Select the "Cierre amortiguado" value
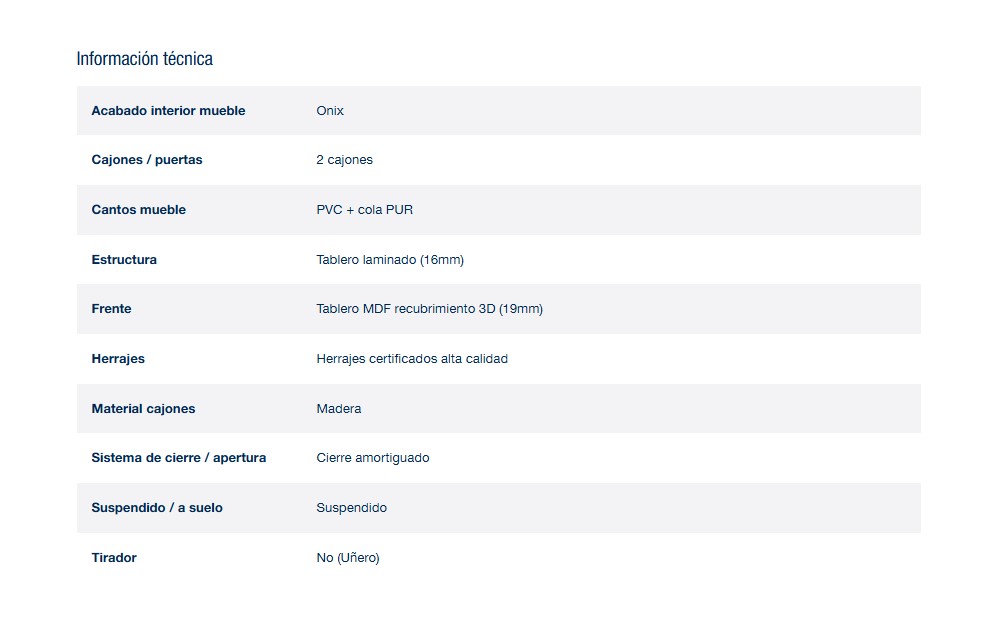The image size is (995, 631). 373,458
